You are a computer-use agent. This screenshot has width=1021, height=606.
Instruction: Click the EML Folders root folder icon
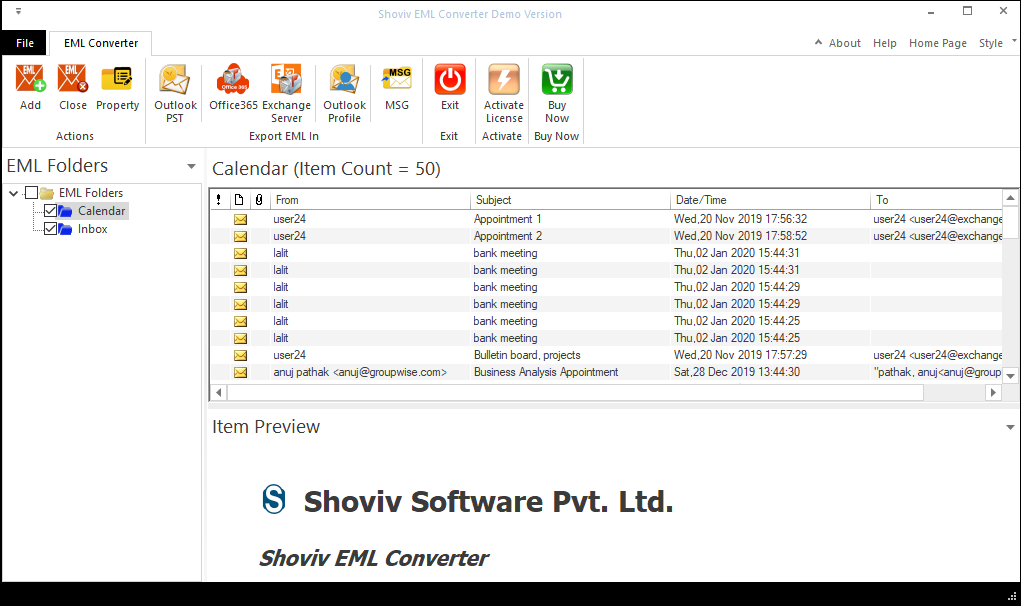[x=47, y=193]
